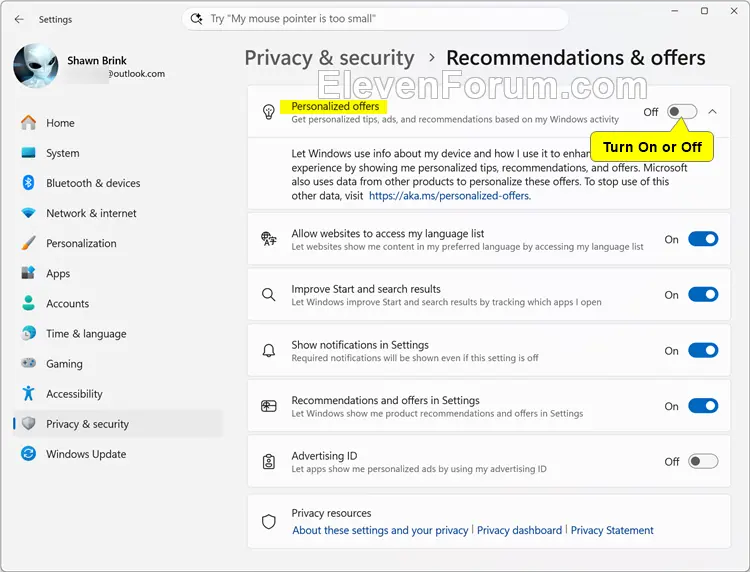Click the Shawn Brink account name
The width and height of the screenshot is (750, 572).
[97, 61]
